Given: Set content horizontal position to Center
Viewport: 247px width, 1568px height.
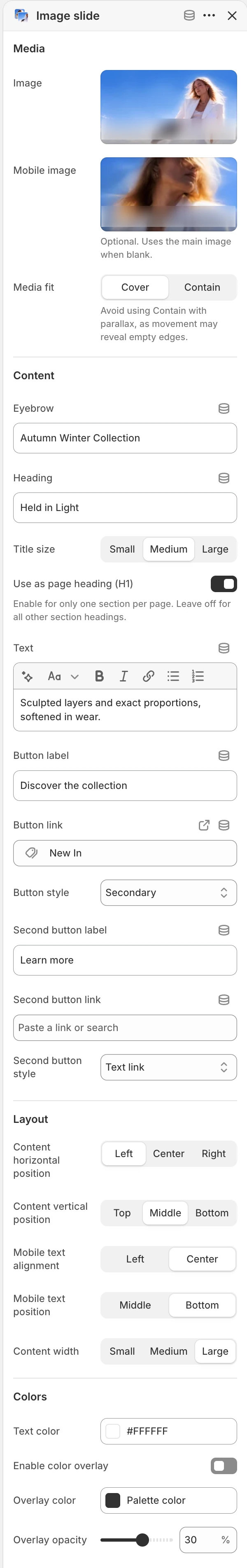Looking at the screenshot, I should pyautogui.click(x=168, y=1153).
